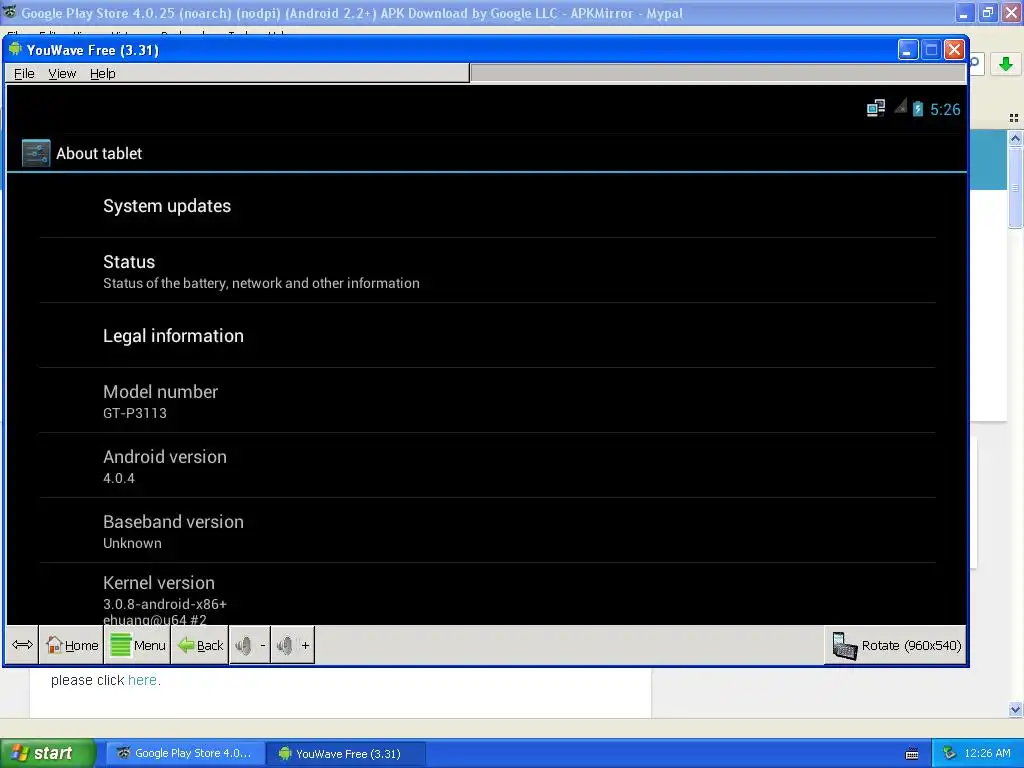Raise volume with the speaker plus button
The image size is (1024, 768).
click(293, 645)
